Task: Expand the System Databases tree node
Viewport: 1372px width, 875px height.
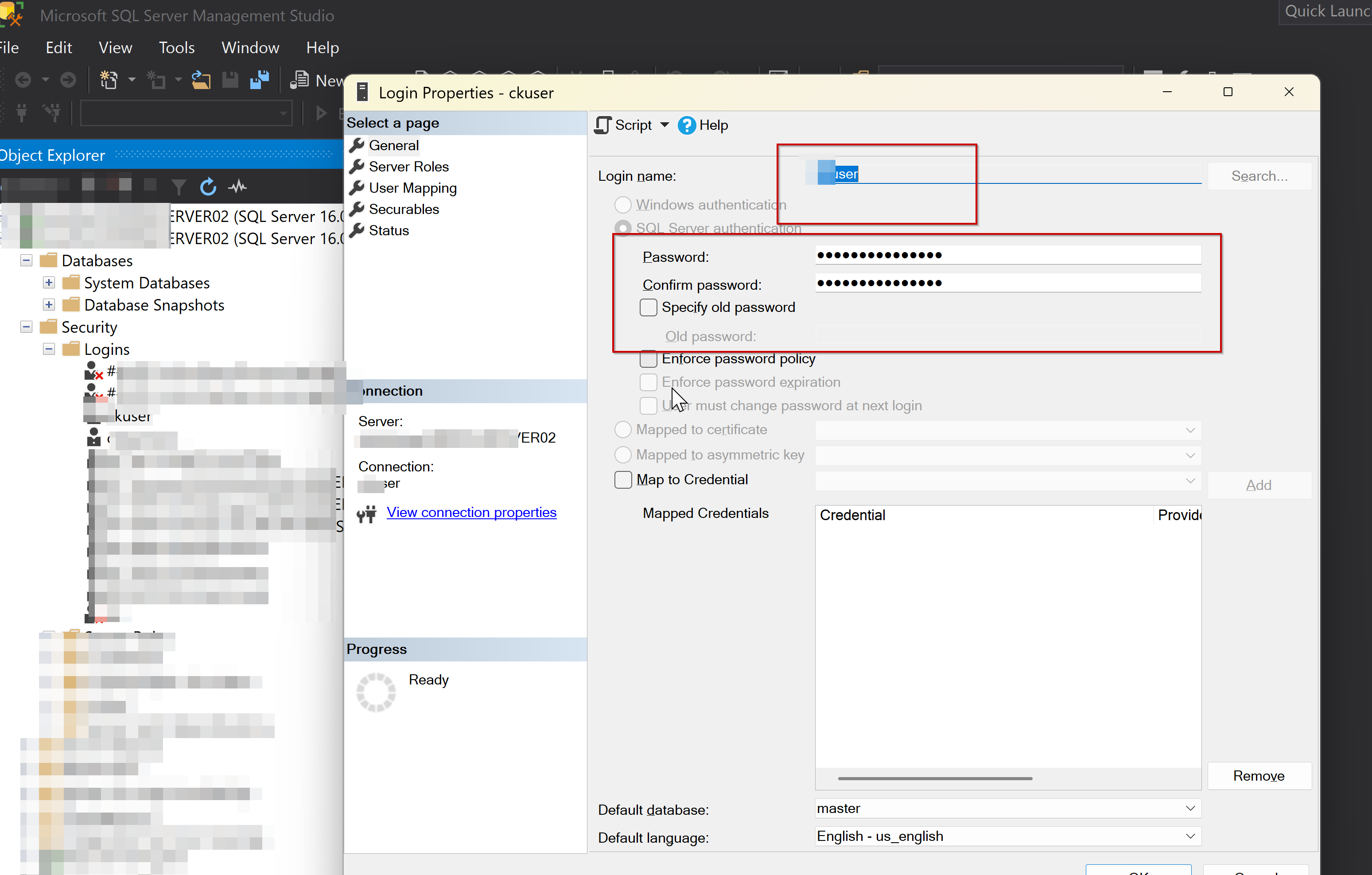Action: [x=48, y=282]
